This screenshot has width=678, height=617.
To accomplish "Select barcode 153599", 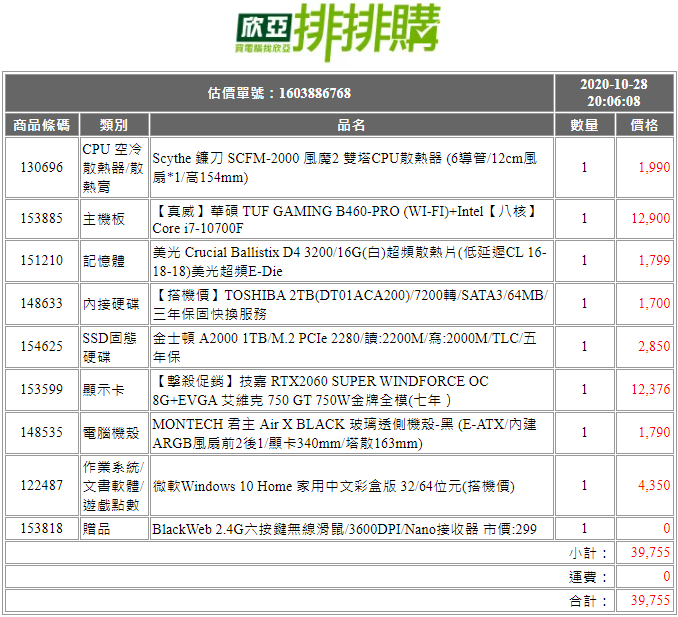I will pos(42,390).
